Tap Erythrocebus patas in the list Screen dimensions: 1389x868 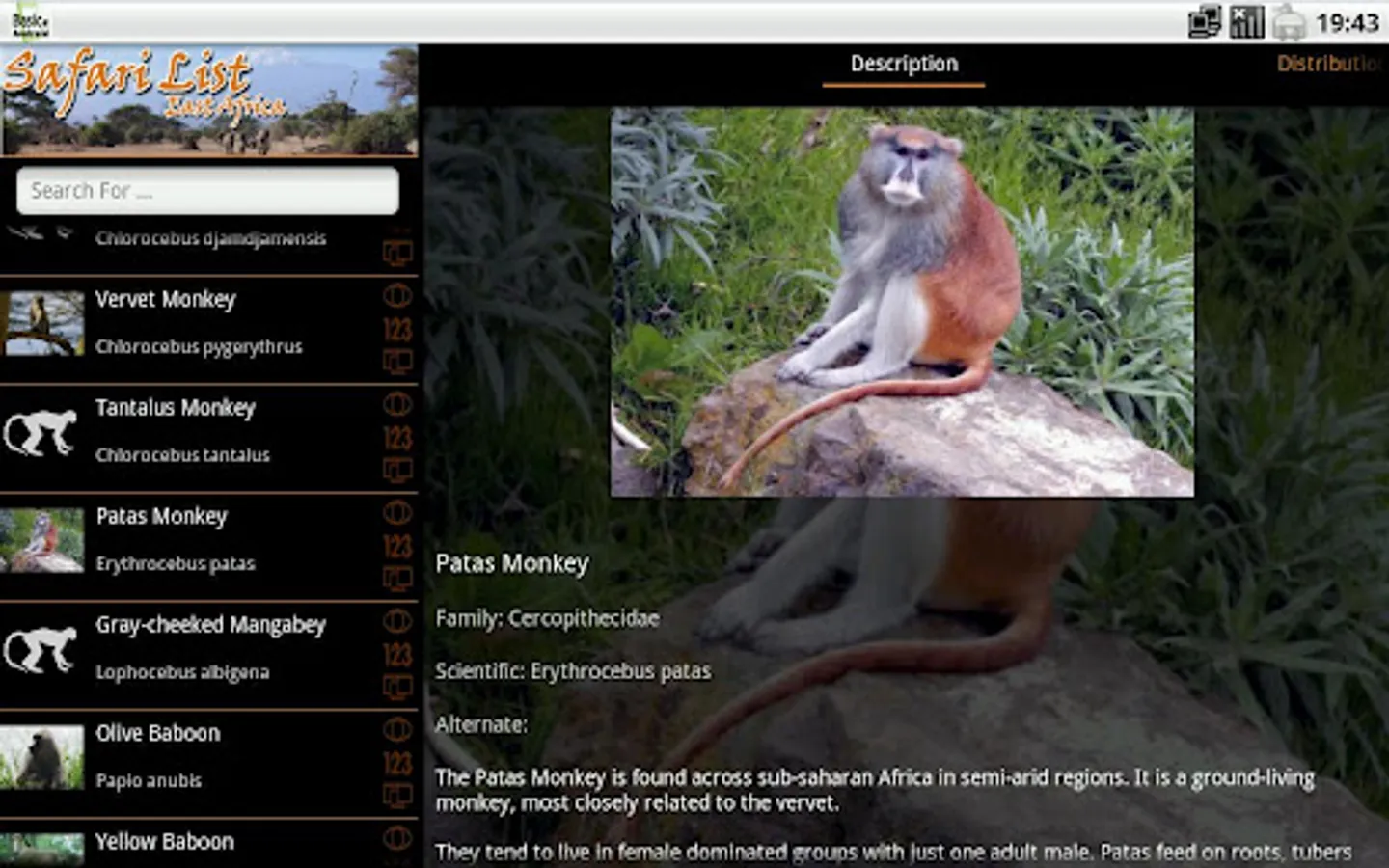click(176, 564)
